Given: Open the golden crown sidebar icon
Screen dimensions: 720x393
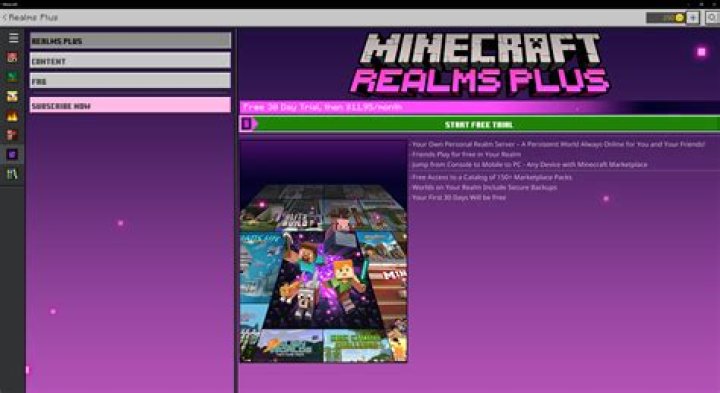Looking at the screenshot, I should [x=12, y=116].
